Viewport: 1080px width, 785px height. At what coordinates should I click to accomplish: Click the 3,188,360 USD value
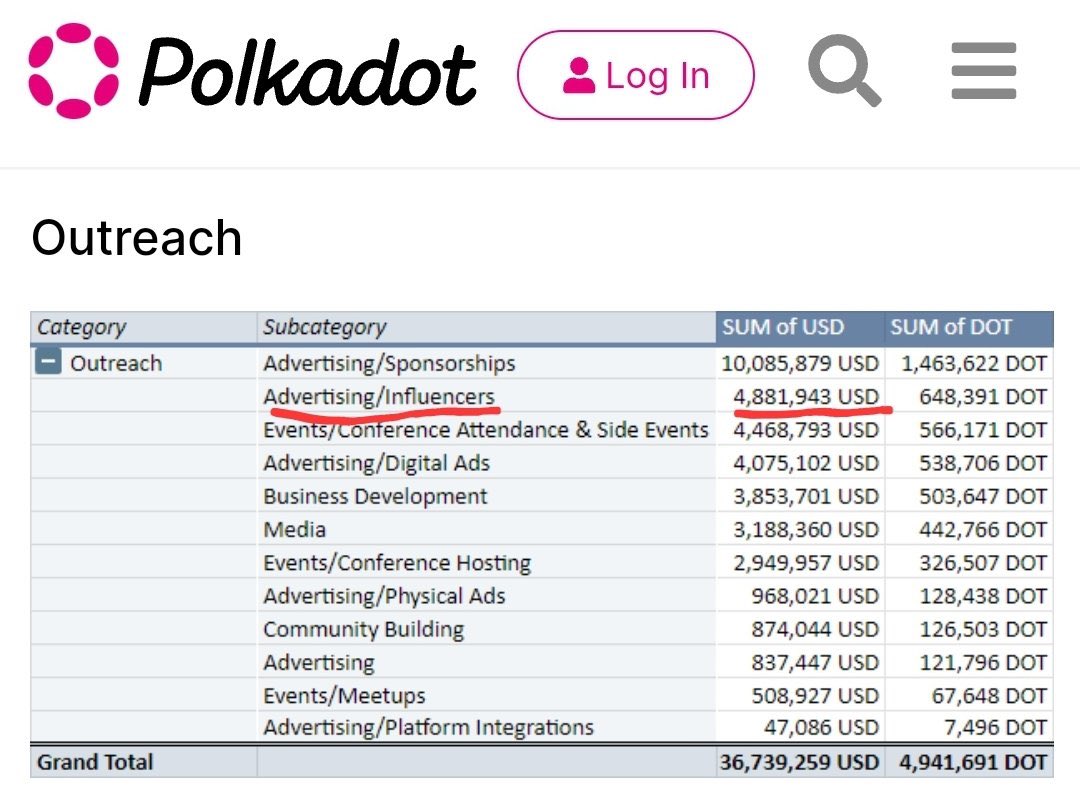(x=806, y=530)
